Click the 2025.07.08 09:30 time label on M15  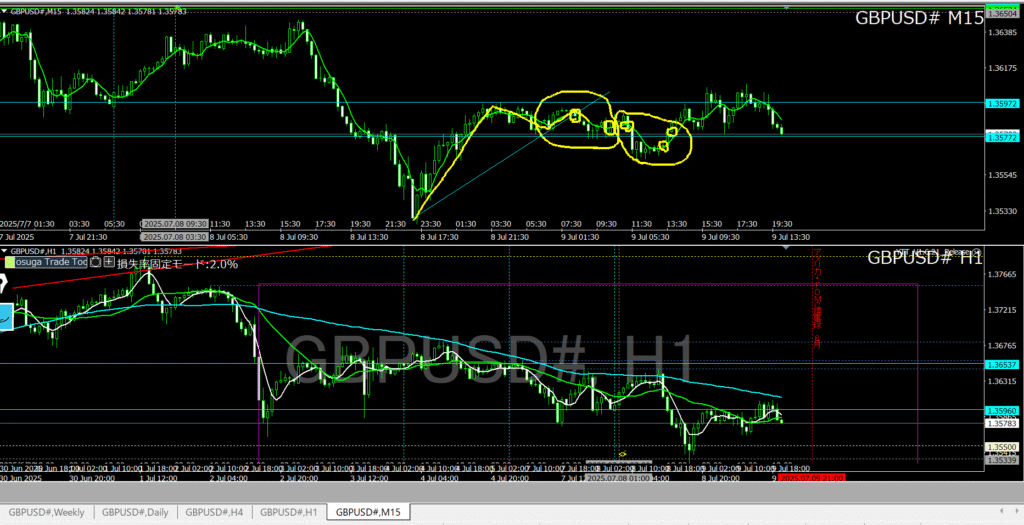pyautogui.click(x=174, y=224)
